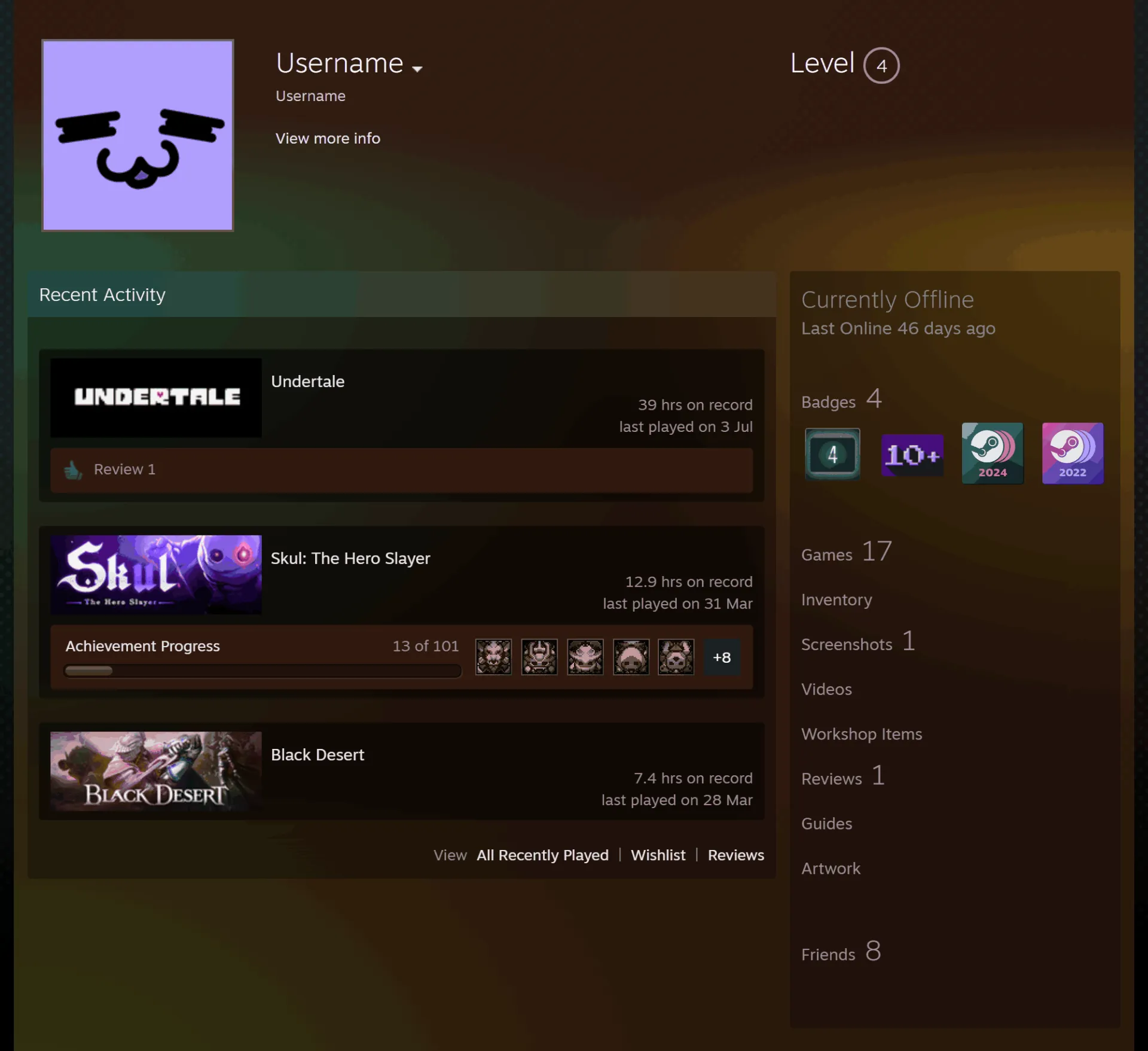Open the Artwork section

click(831, 869)
